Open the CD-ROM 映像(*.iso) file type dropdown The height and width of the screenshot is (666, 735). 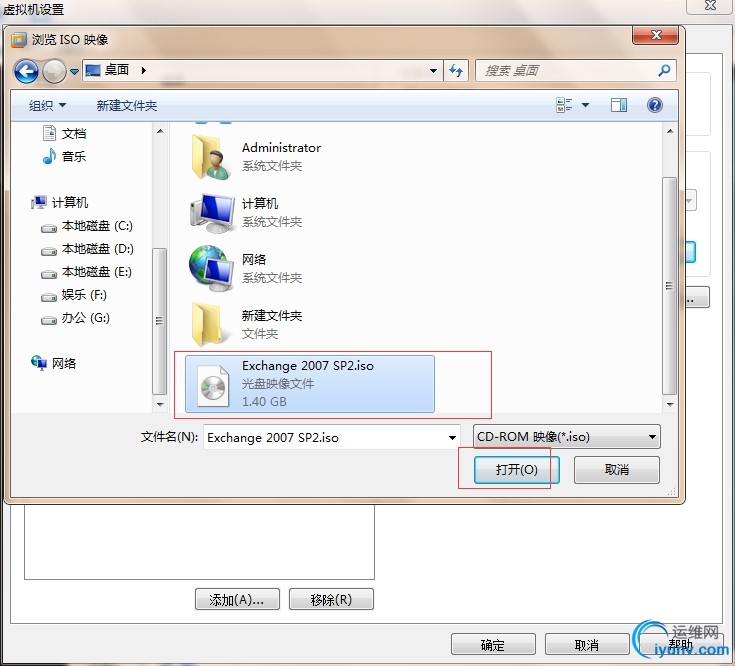(x=567, y=437)
